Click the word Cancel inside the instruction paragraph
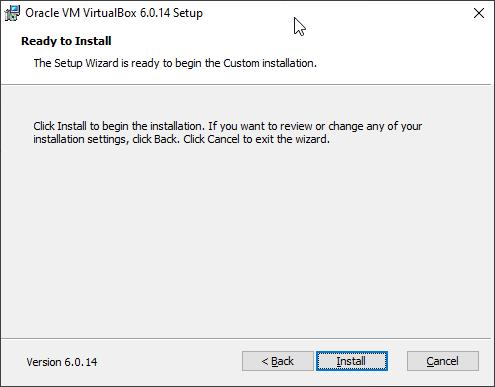The width and height of the screenshot is (495, 387). point(223,139)
